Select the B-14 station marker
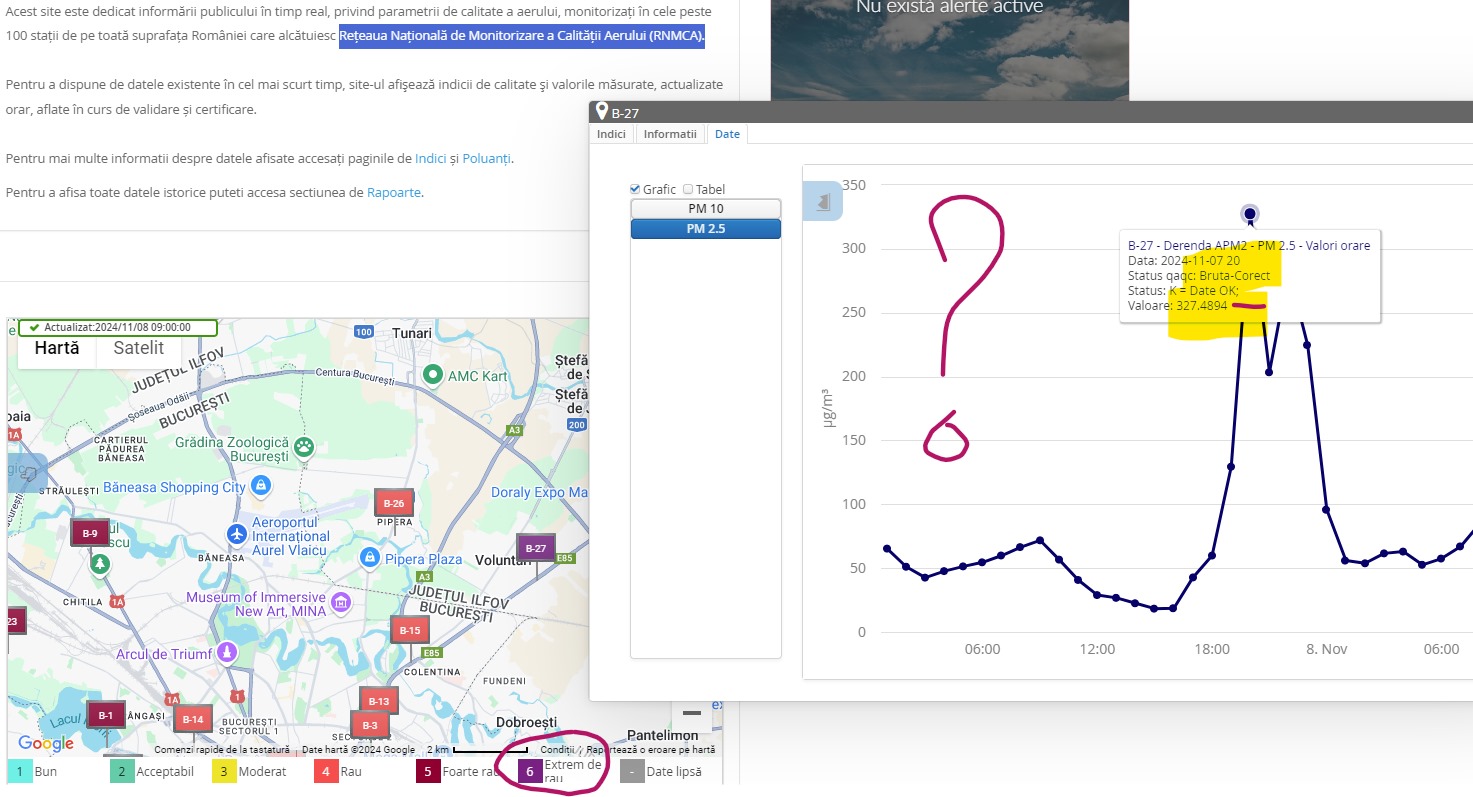This screenshot has height=797, width=1473. (193, 719)
